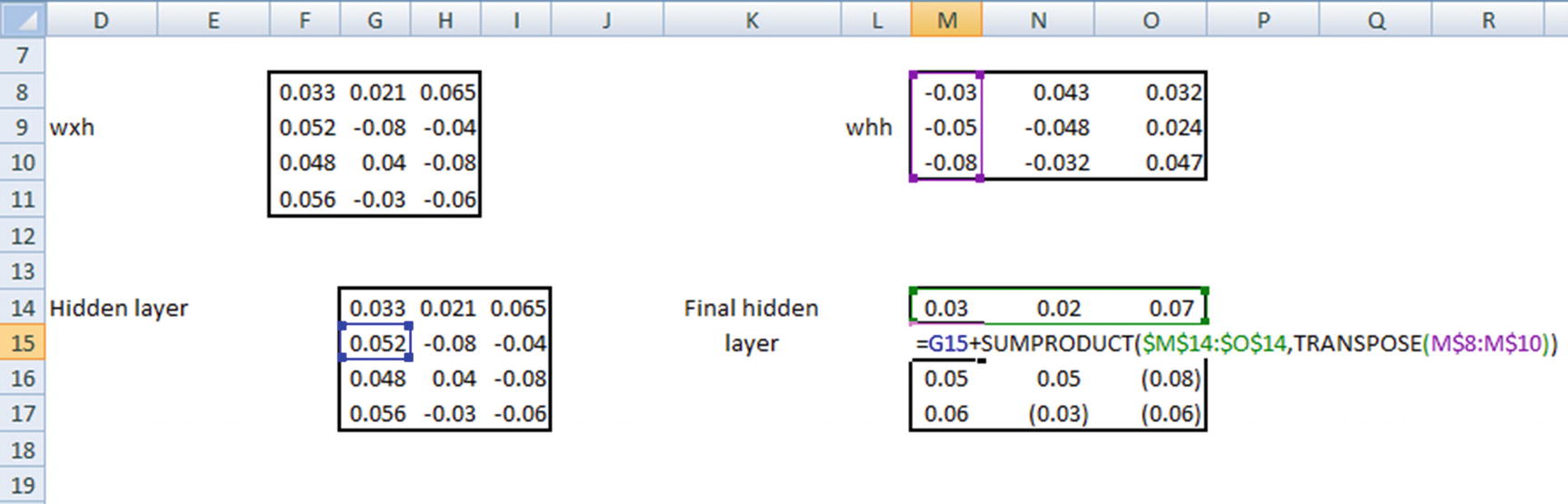The width and height of the screenshot is (1568, 504).
Task: Click the 'wxh' label cell
Action: click(x=72, y=127)
